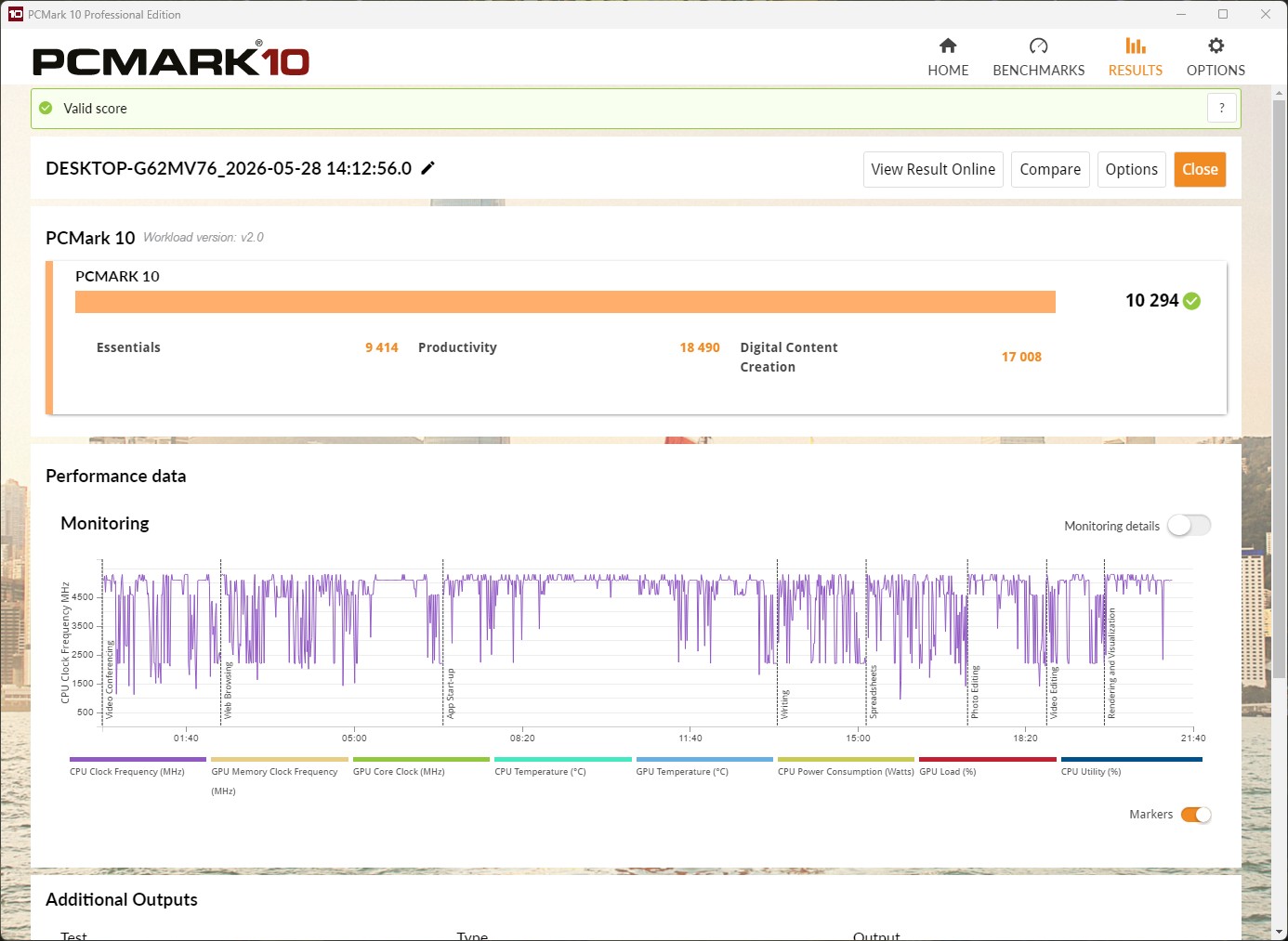Click the Performance data heading
Screen dimensions: 1288x941
[116, 476]
